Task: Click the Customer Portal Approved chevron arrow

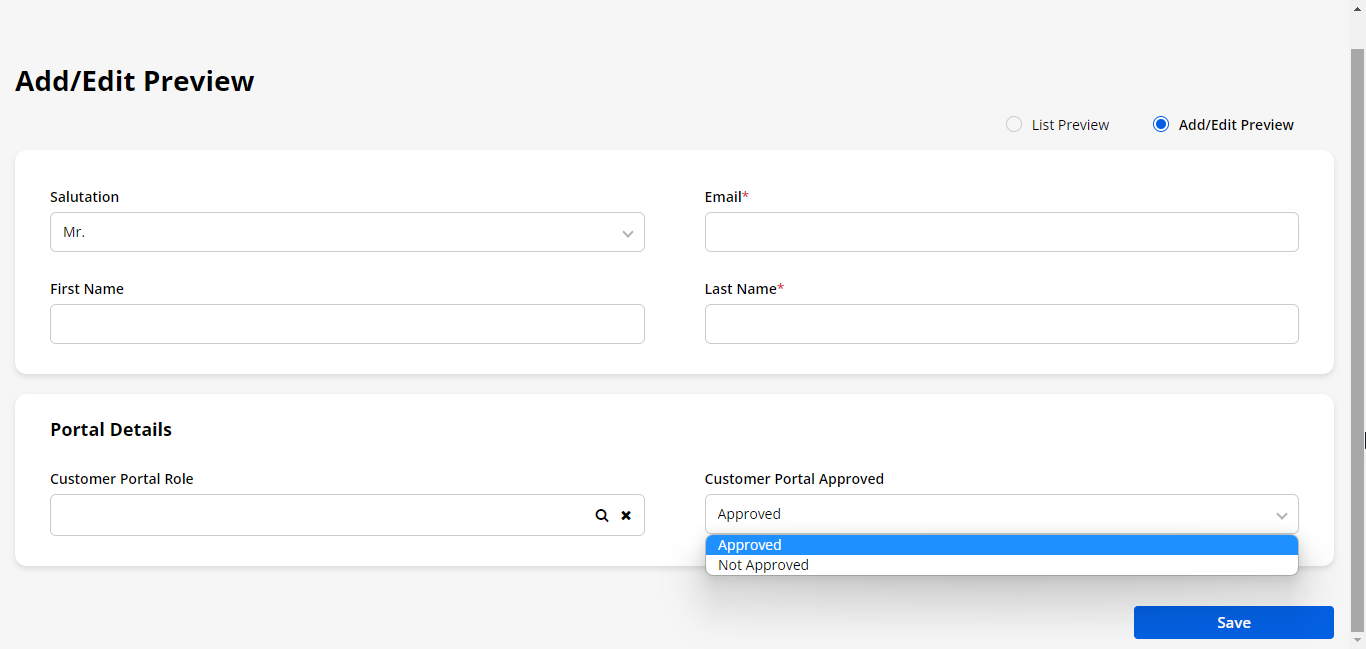Action: [x=1281, y=515]
